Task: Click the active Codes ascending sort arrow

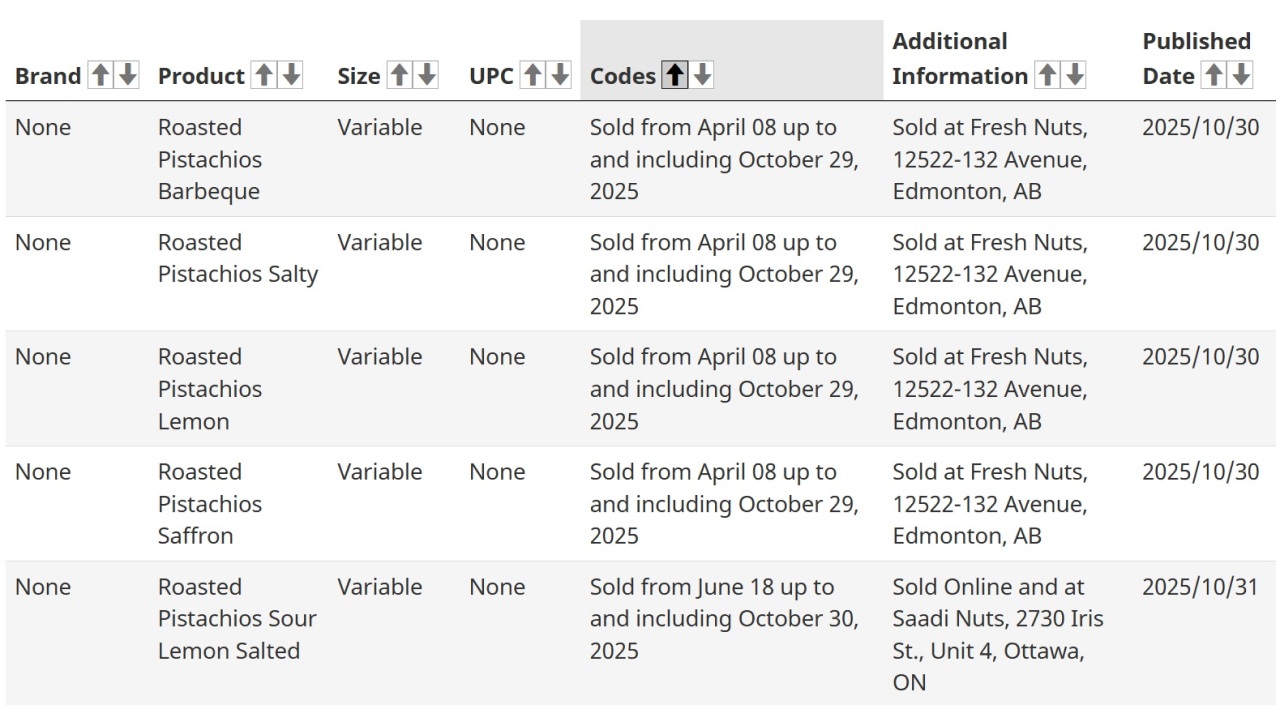Action: 675,75
